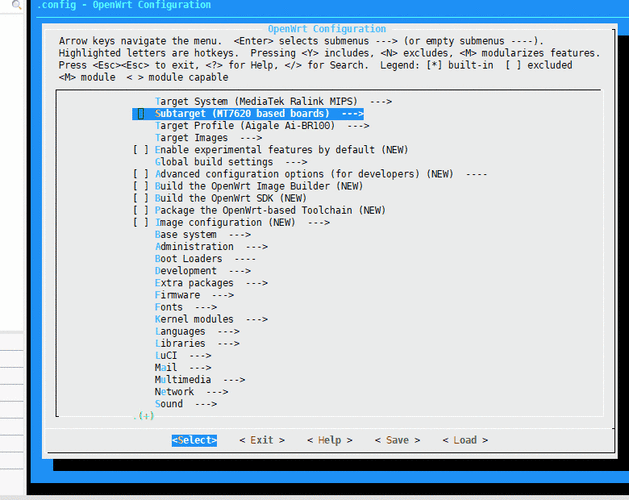Image resolution: width=629 pixels, height=500 pixels.
Task: Select the Mail menu entry
Action: [x=183, y=367]
